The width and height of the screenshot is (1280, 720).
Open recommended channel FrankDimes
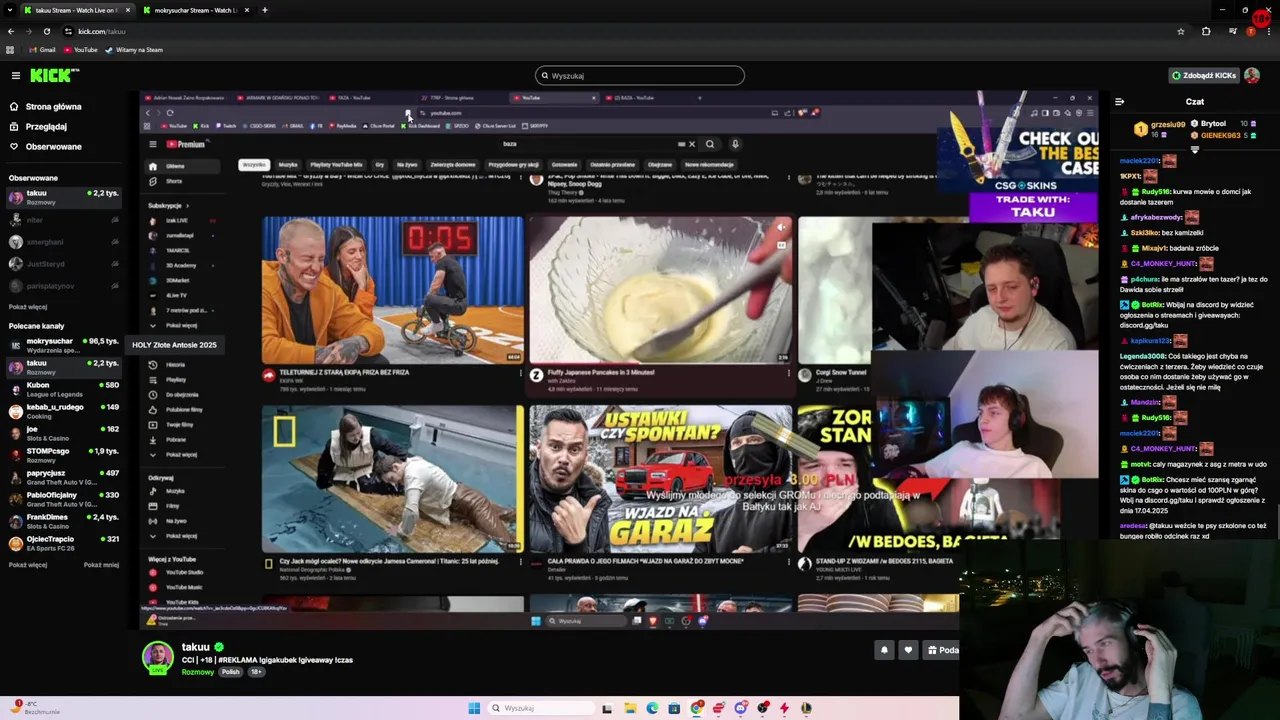[64, 521]
